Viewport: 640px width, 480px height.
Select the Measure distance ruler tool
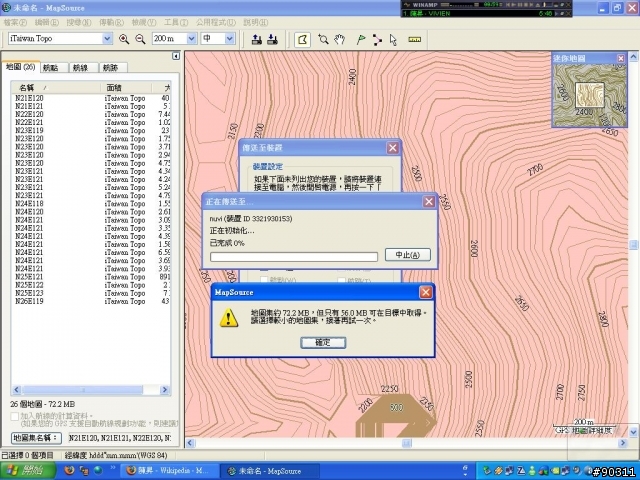click(x=414, y=40)
